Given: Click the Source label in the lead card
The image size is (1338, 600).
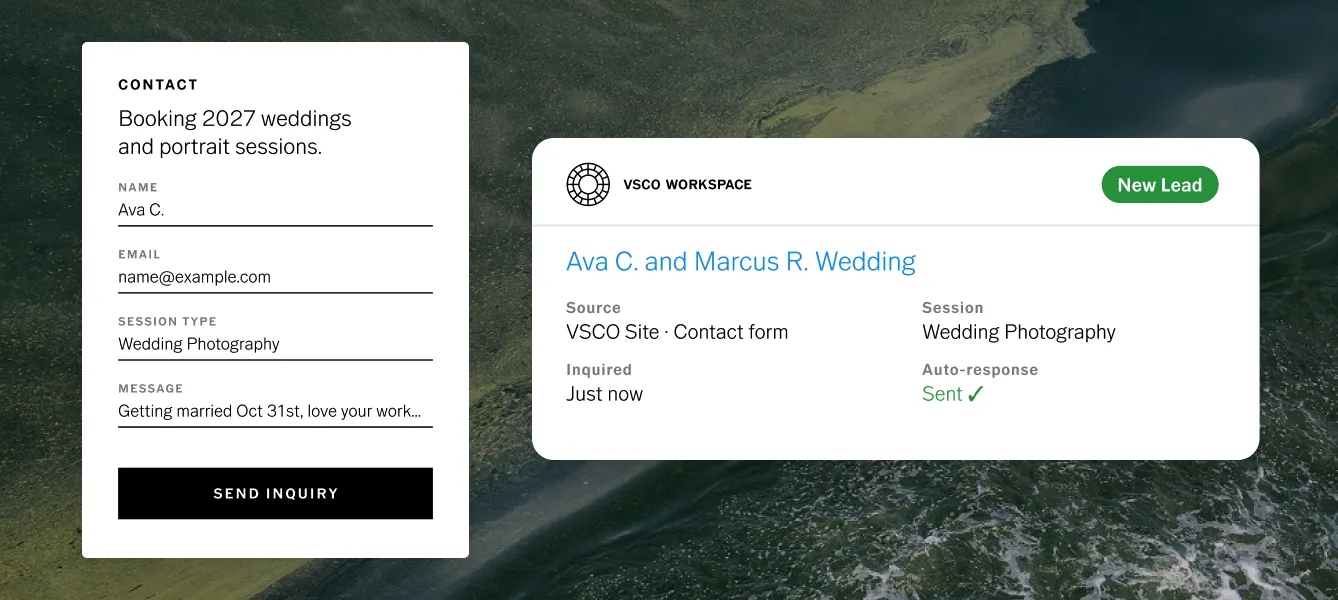Looking at the screenshot, I should point(593,308).
